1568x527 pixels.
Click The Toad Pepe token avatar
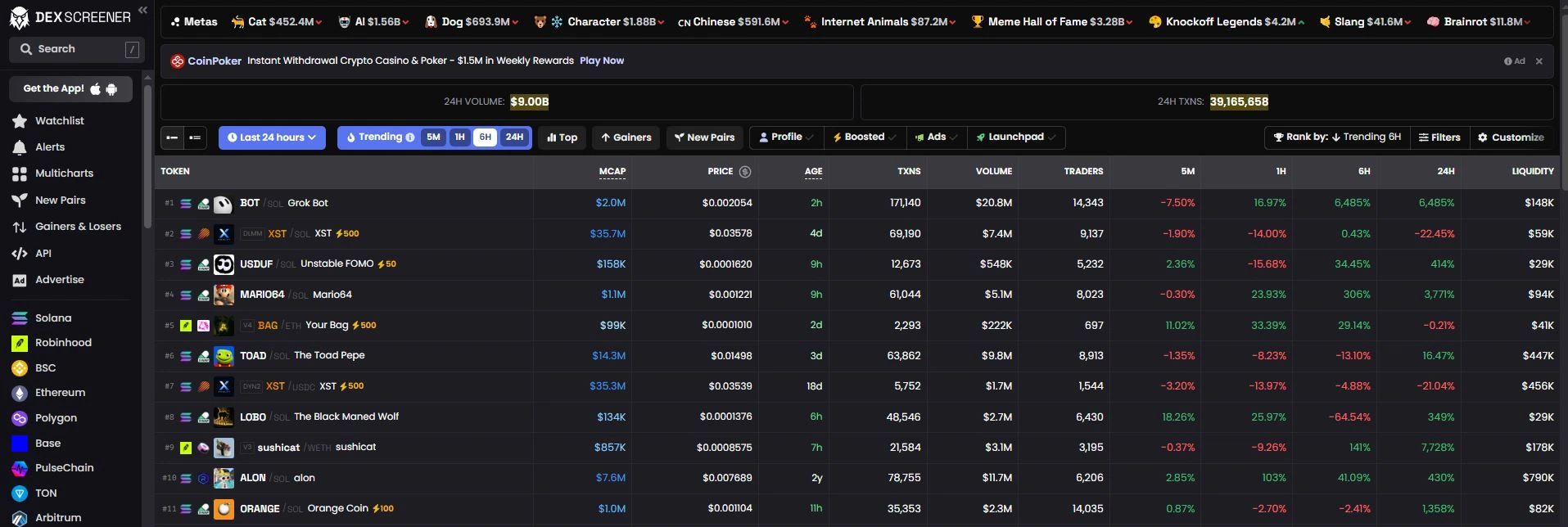[223, 357]
